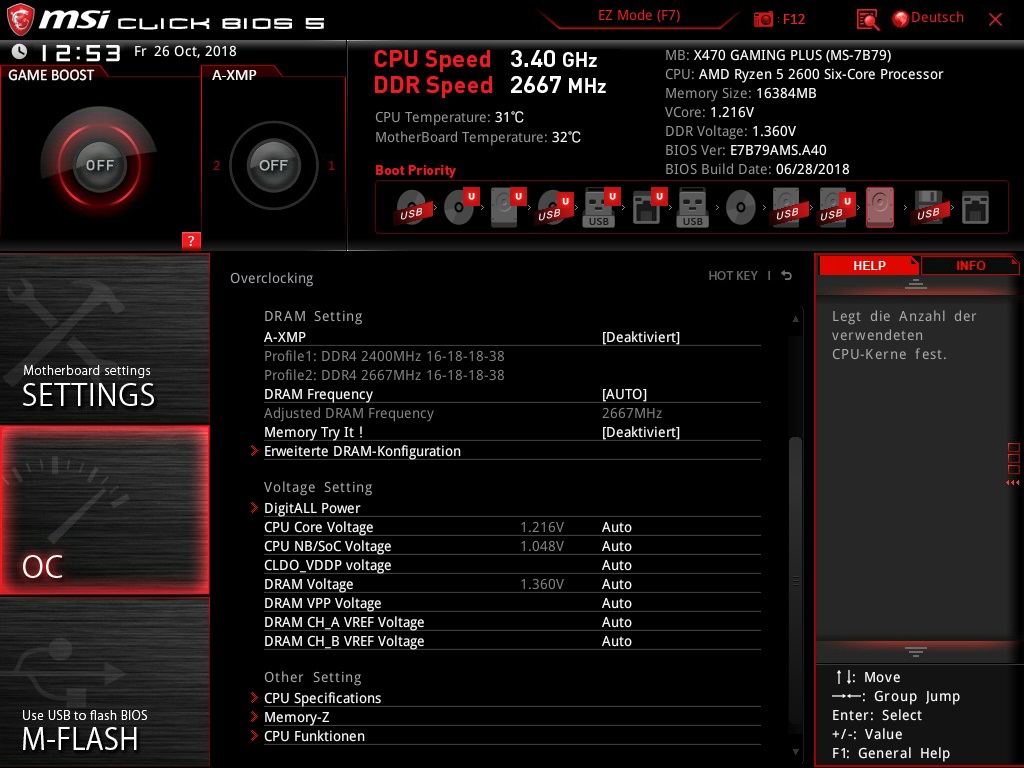Edit the DRAM VPP Voltage Auto field

616,603
